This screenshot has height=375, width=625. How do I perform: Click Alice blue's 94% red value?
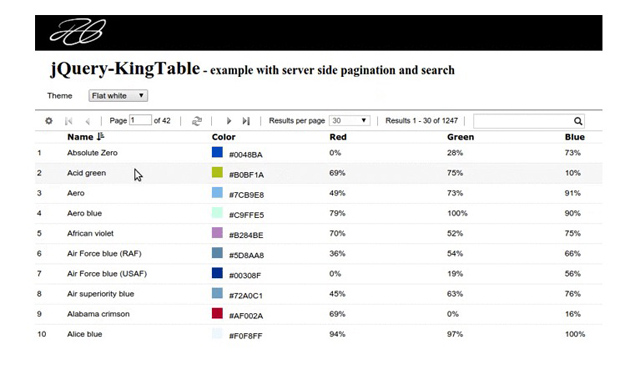coord(337,334)
